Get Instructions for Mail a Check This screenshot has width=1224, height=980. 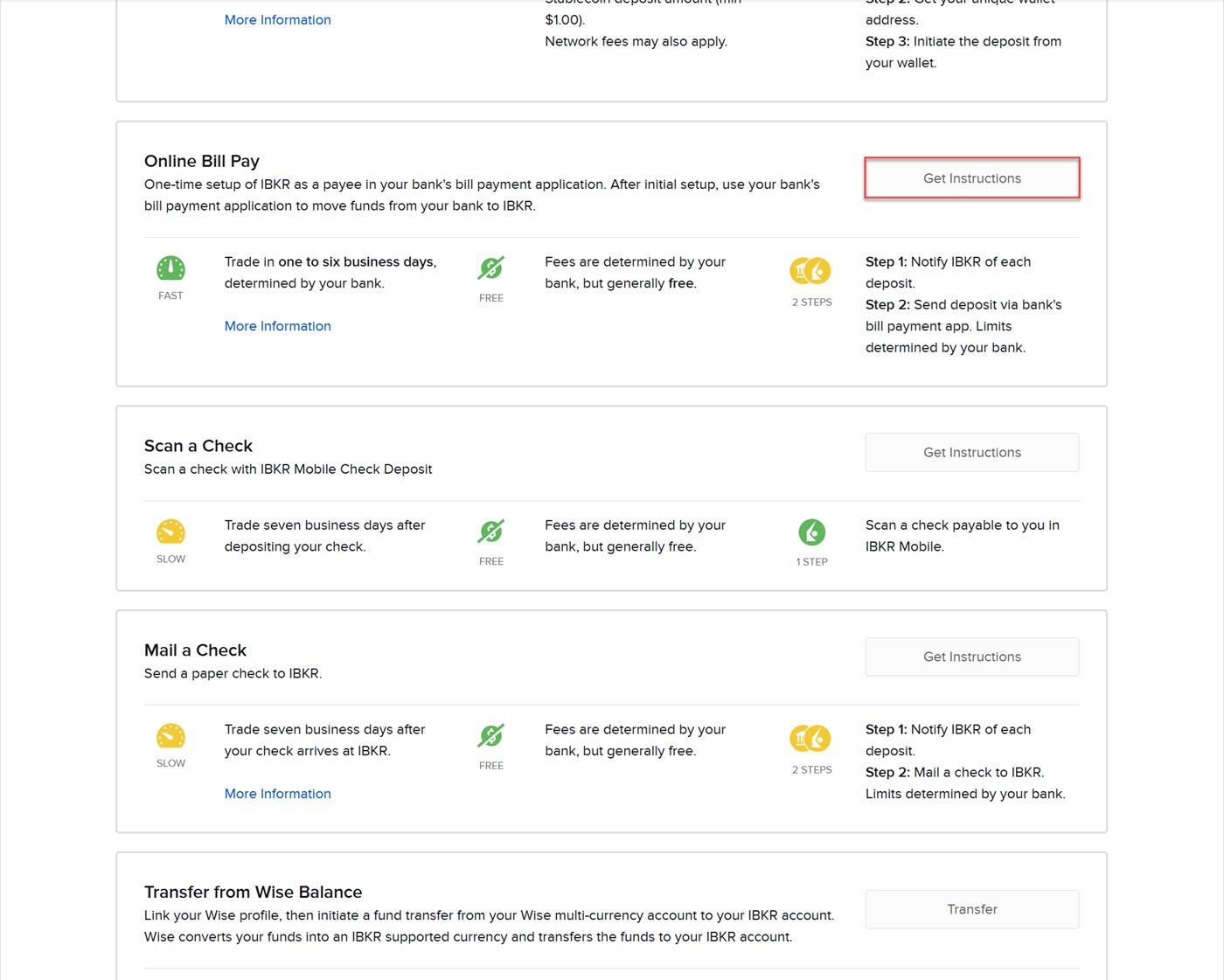click(971, 657)
